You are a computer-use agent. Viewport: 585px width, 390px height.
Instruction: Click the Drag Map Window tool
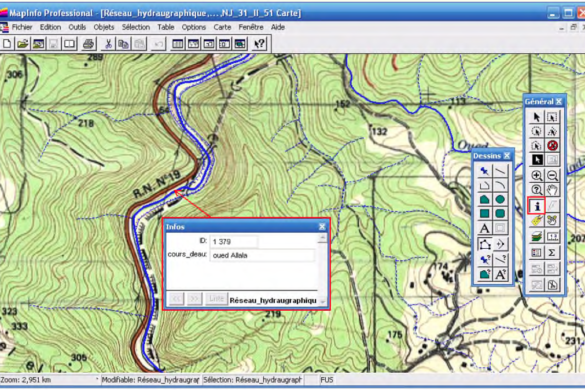coord(552,221)
